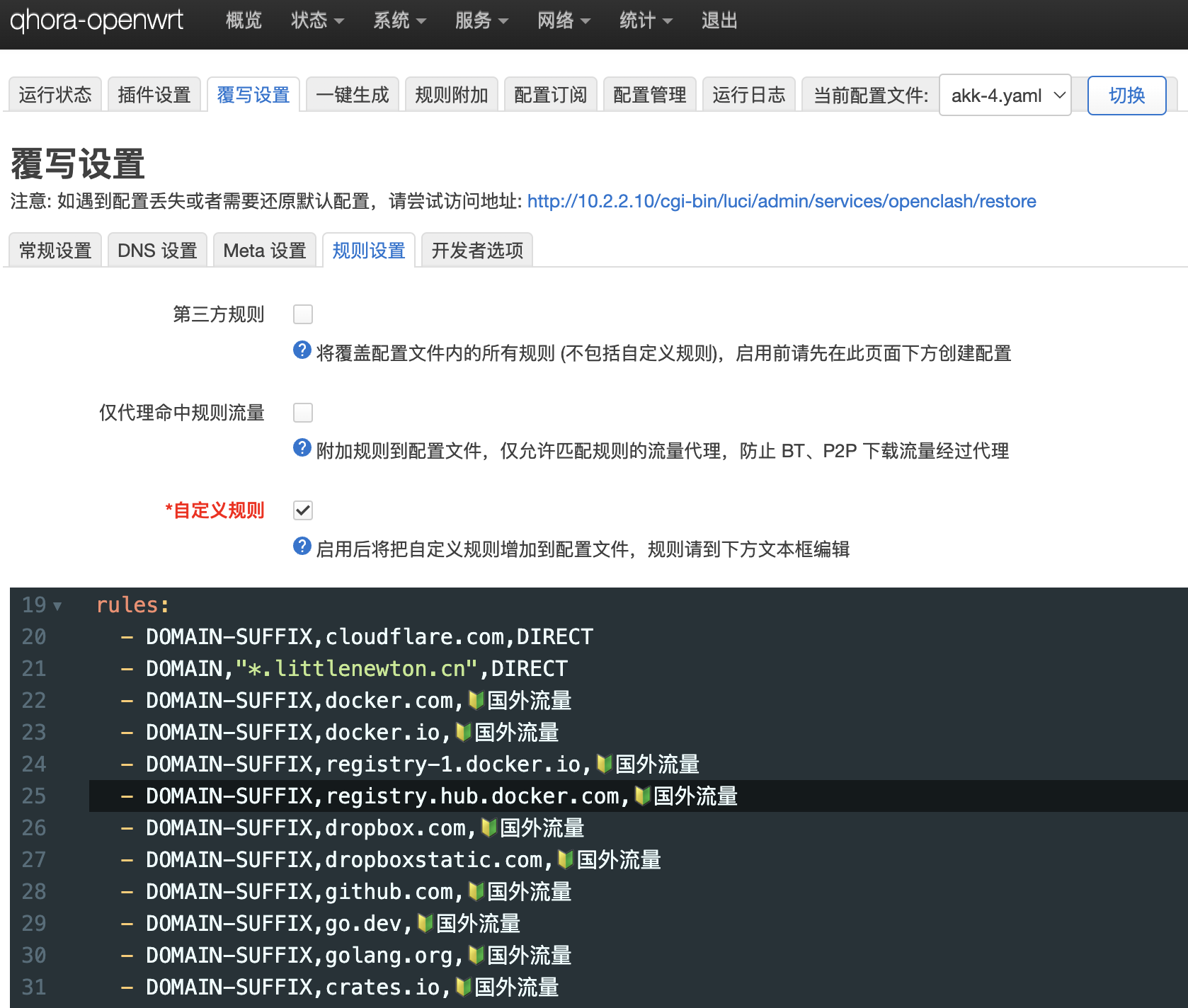The height and width of the screenshot is (1008, 1188).
Task: Click the qhora-openwrt brand link
Action: (x=96, y=20)
